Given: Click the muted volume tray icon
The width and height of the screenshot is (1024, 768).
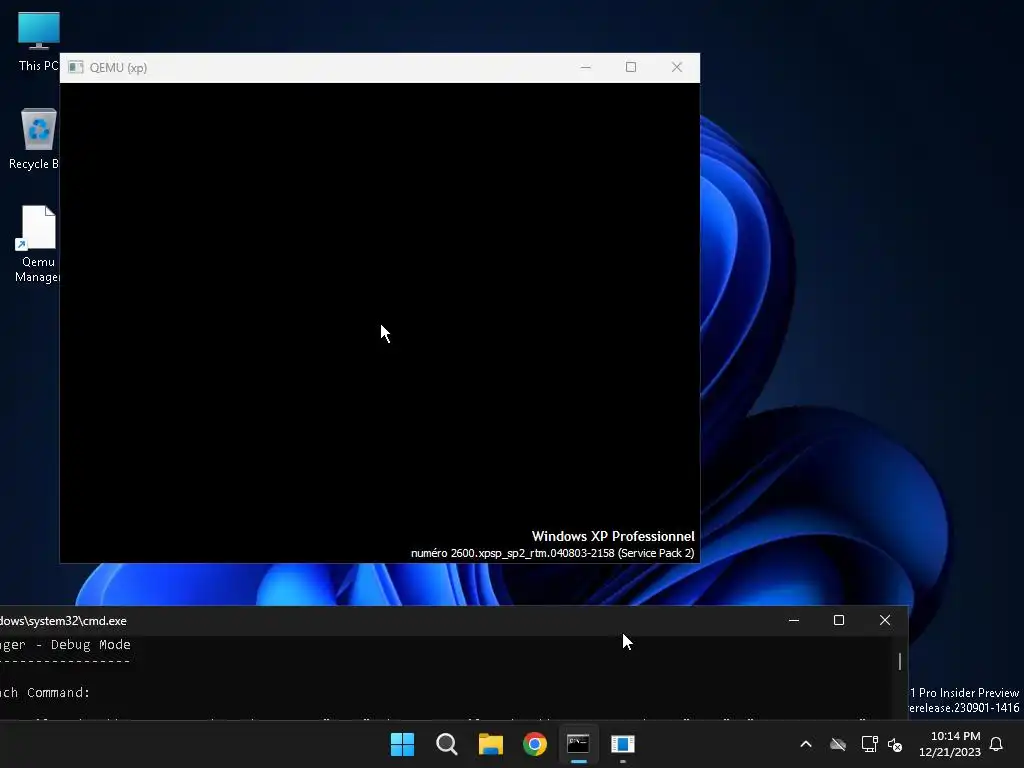Looking at the screenshot, I should (895, 744).
